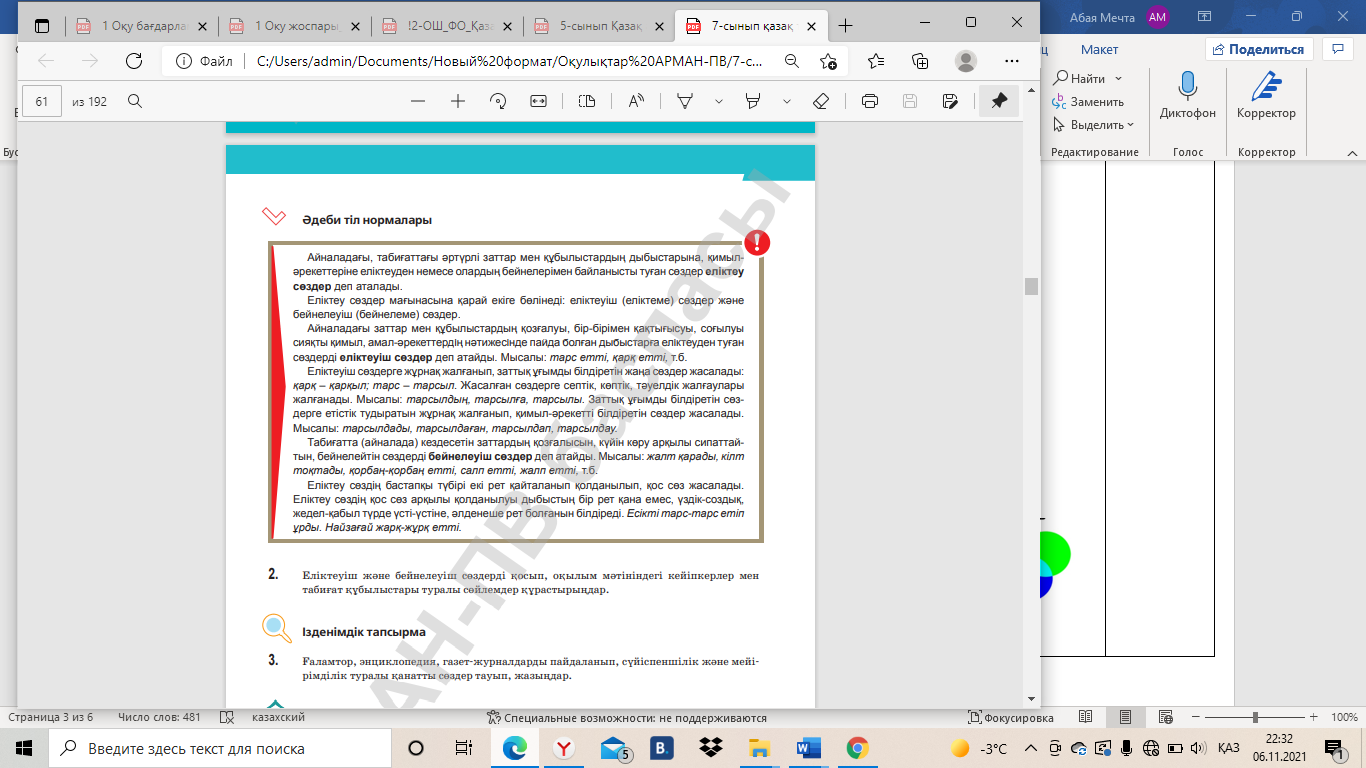The width and height of the screenshot is (1366, 768).
Task: Switch Word to Focus mode (Фокусировка)
Action: tap(1011, 717)
